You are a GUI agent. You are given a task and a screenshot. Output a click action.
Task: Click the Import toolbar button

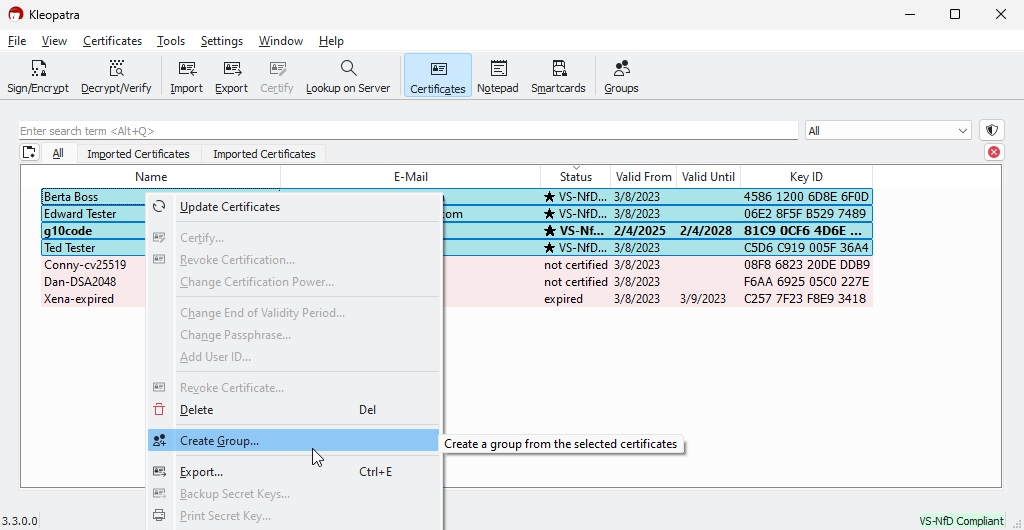[187, 76]
